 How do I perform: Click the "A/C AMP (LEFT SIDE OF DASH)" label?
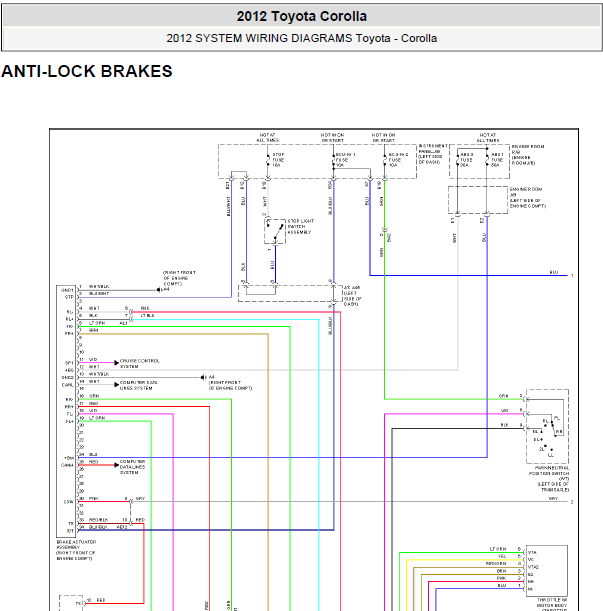click(352, 296)
